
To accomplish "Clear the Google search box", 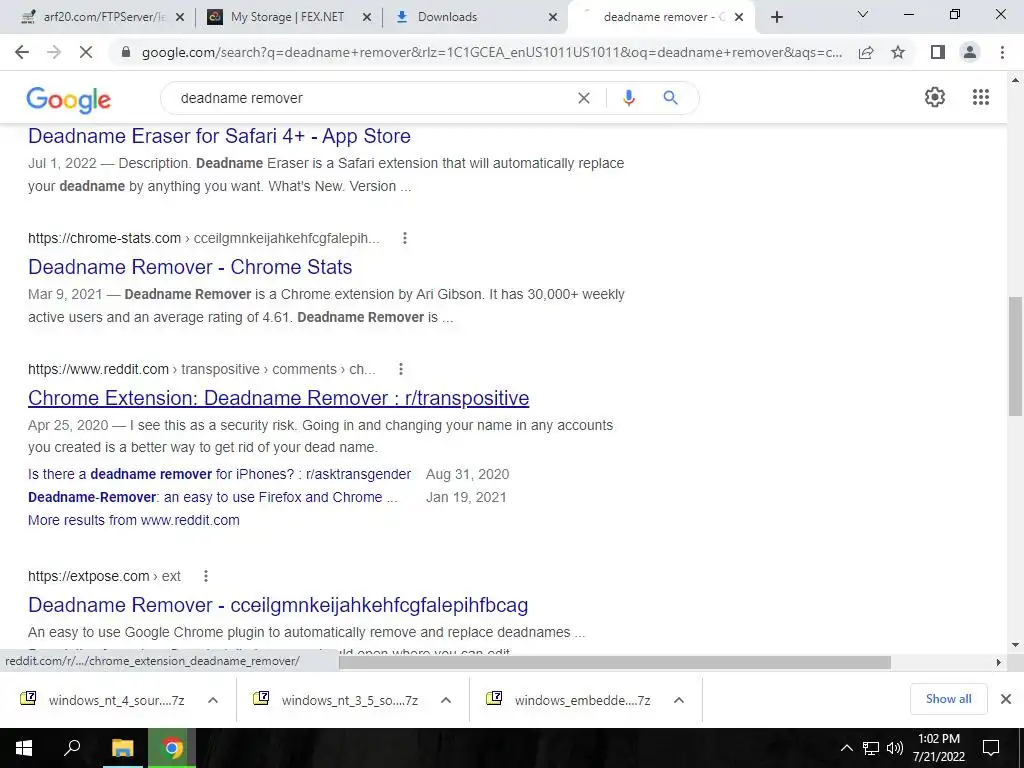I will 584,98.
